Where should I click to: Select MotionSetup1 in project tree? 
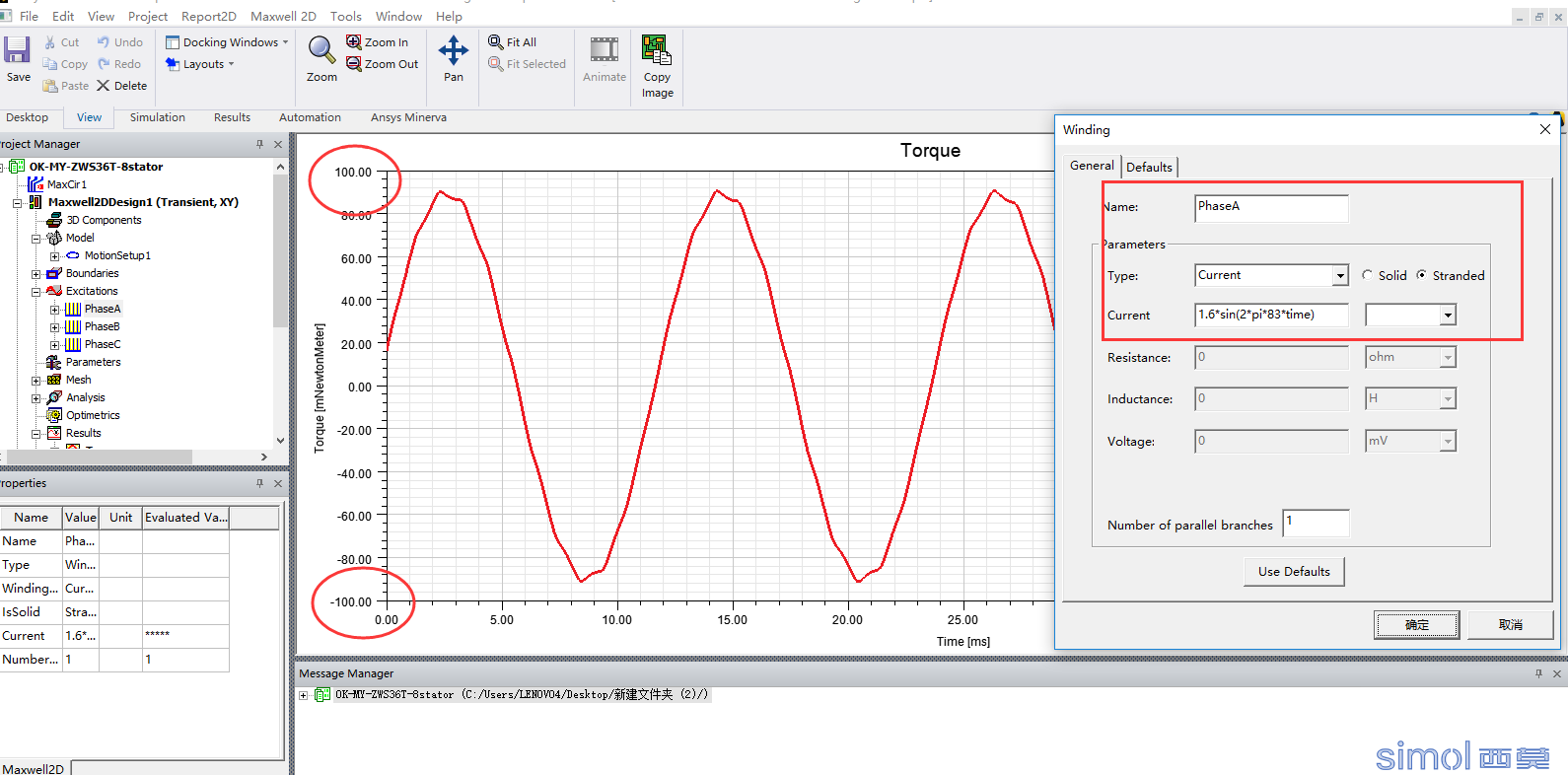[x=117, y=255]
